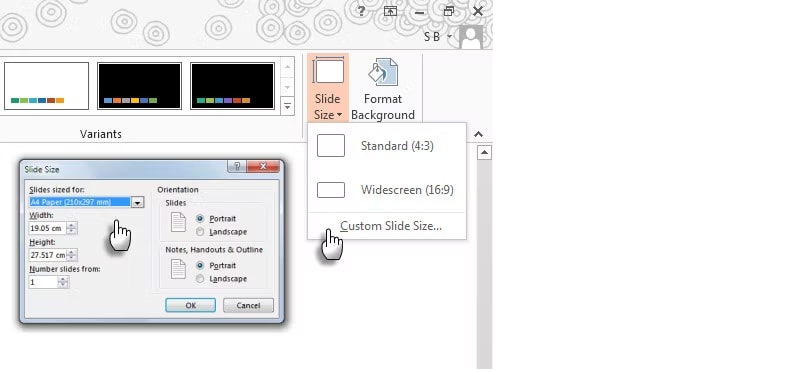This screenshot has height=372, width=800.
Task: Expand the Variants gallery More arrow
Action: (x=287, y=106)
